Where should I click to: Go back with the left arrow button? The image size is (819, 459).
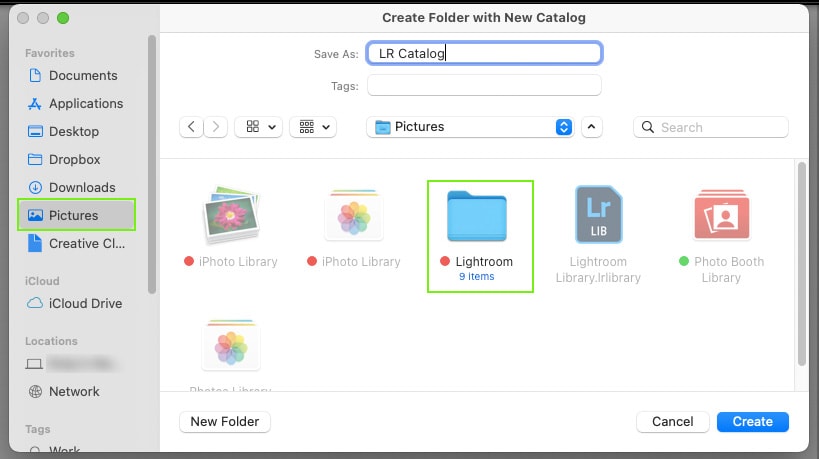(x=191, y=127)
